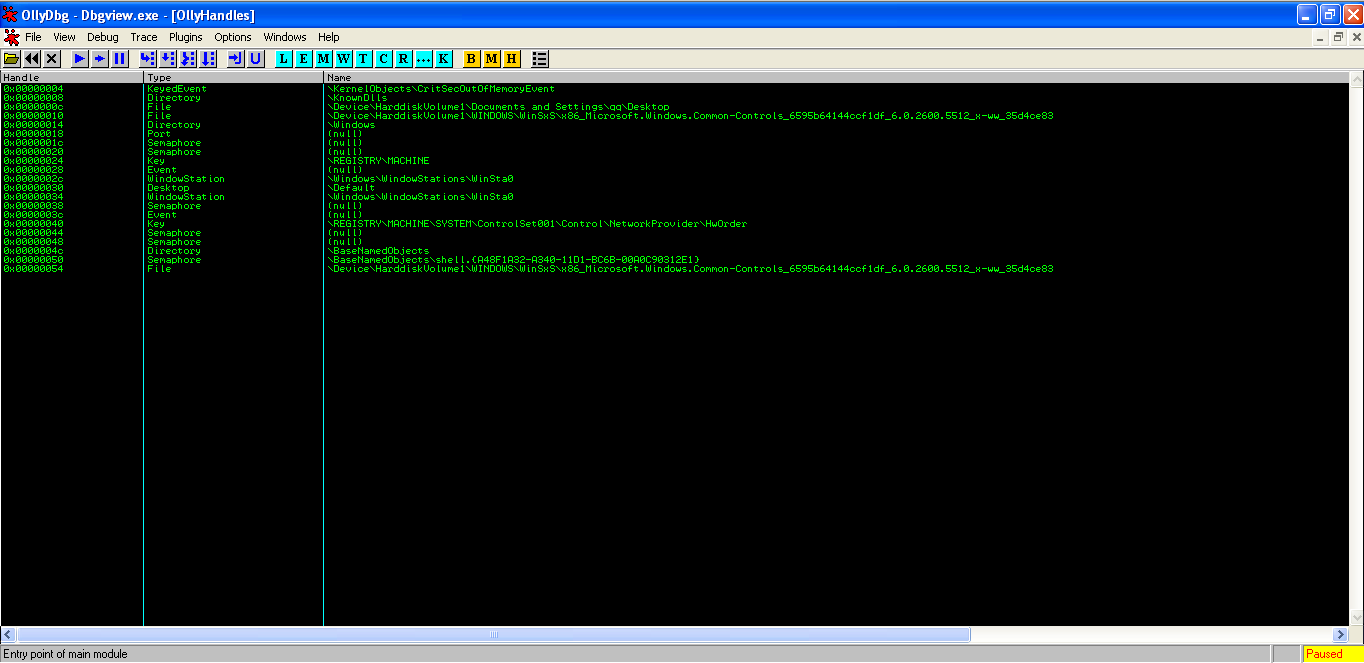Open the Windows menu
Image resolution: width=1364 pixels, height=663 pixels.
pyautogui.click(x=285, y=37)
